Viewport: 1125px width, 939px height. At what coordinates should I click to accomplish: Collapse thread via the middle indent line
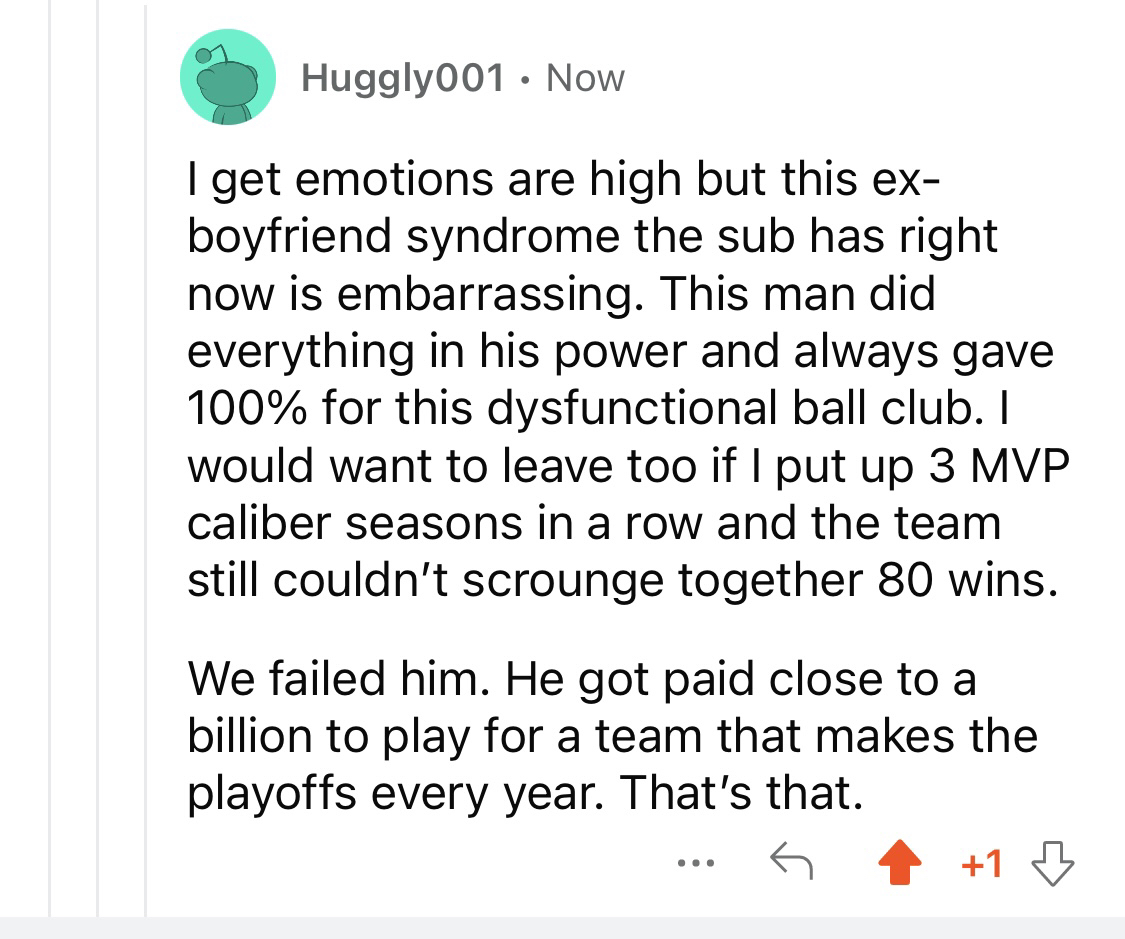click(98, 459)
